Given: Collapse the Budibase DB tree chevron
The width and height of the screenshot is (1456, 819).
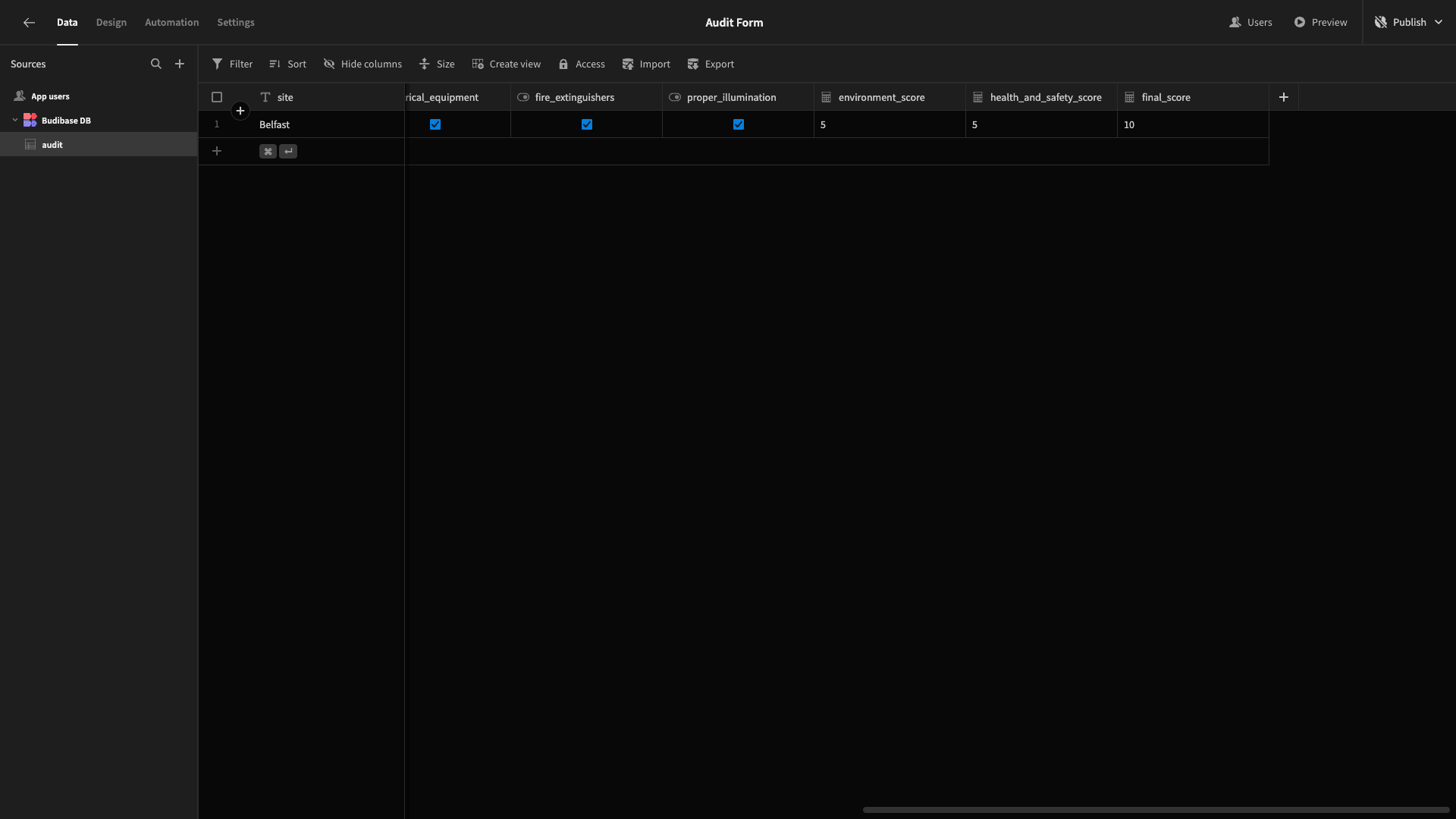Looking at the screenshot, I should pos(15,120).
